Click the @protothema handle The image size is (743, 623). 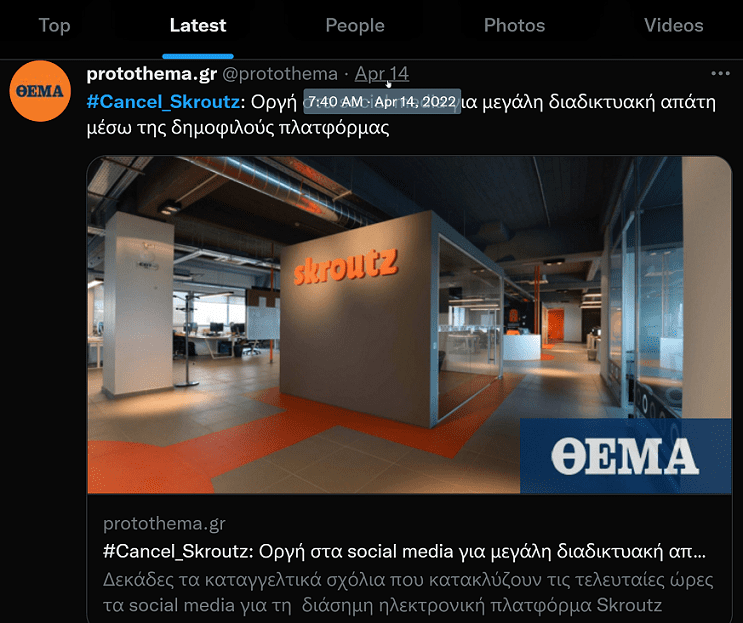[x=280, y=74]
